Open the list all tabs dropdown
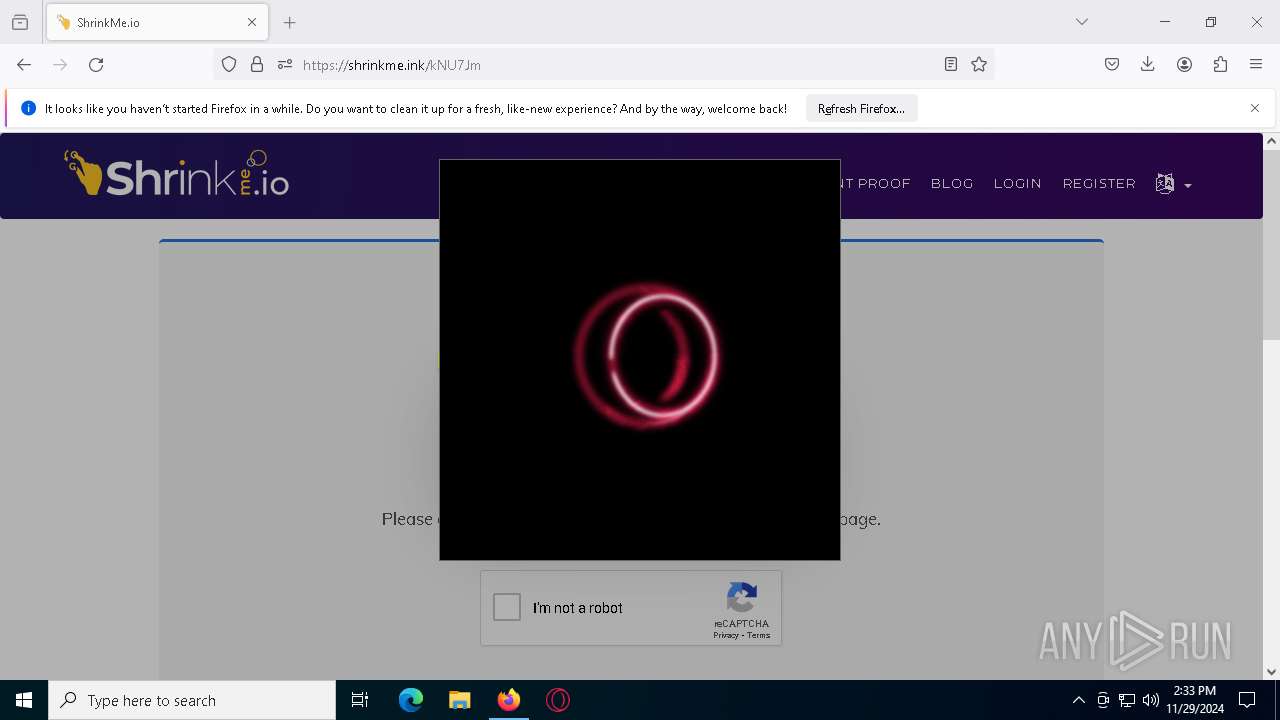The width and height of the screenshot is (1280, 720). point(1081,22)
